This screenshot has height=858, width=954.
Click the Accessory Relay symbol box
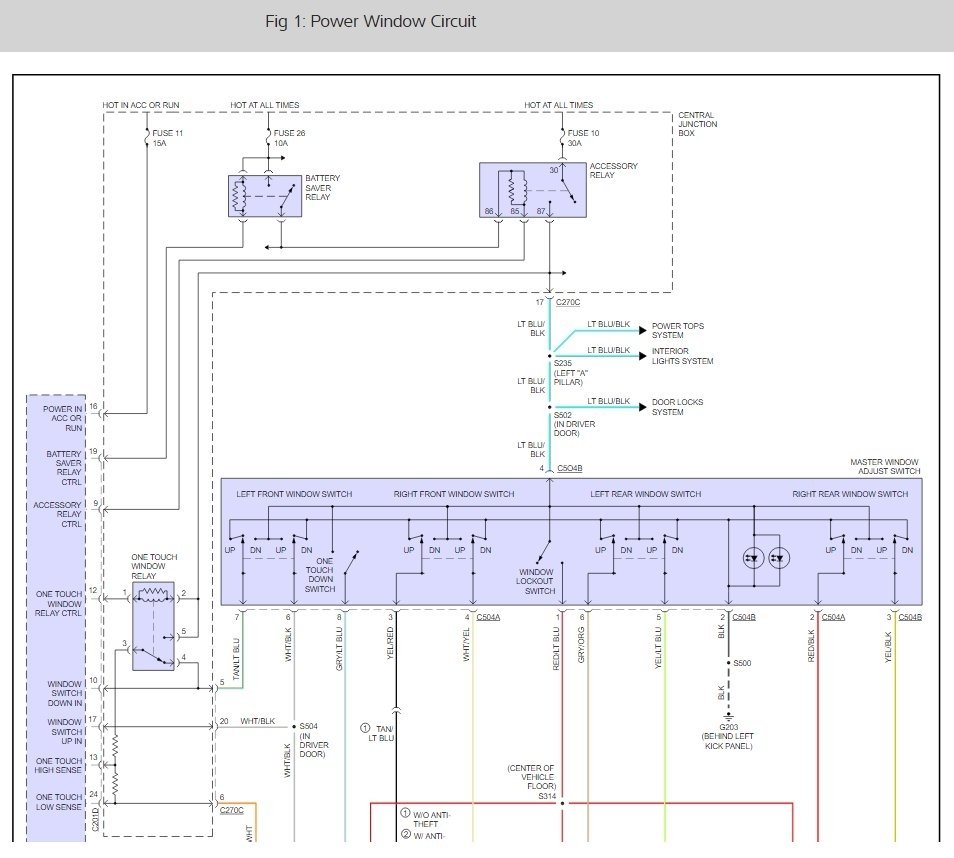coord(532,190)
